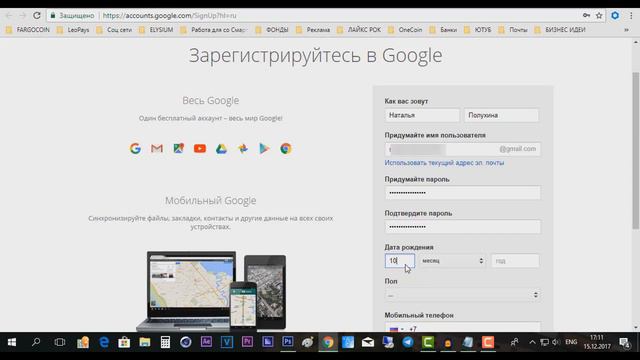Open the 'Соц сети' bookmarks folder
This screenshot has width=640, height=360.
114,30
